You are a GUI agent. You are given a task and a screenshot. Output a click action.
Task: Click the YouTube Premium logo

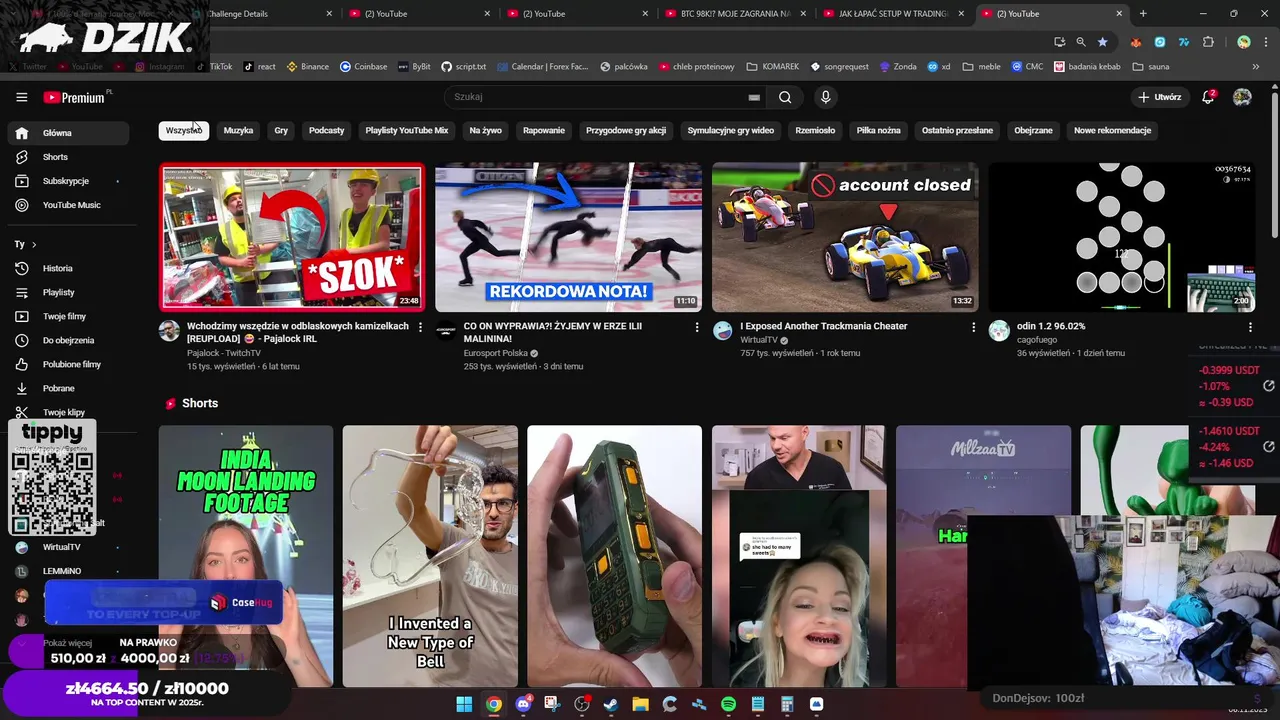(x=75, y=97)
